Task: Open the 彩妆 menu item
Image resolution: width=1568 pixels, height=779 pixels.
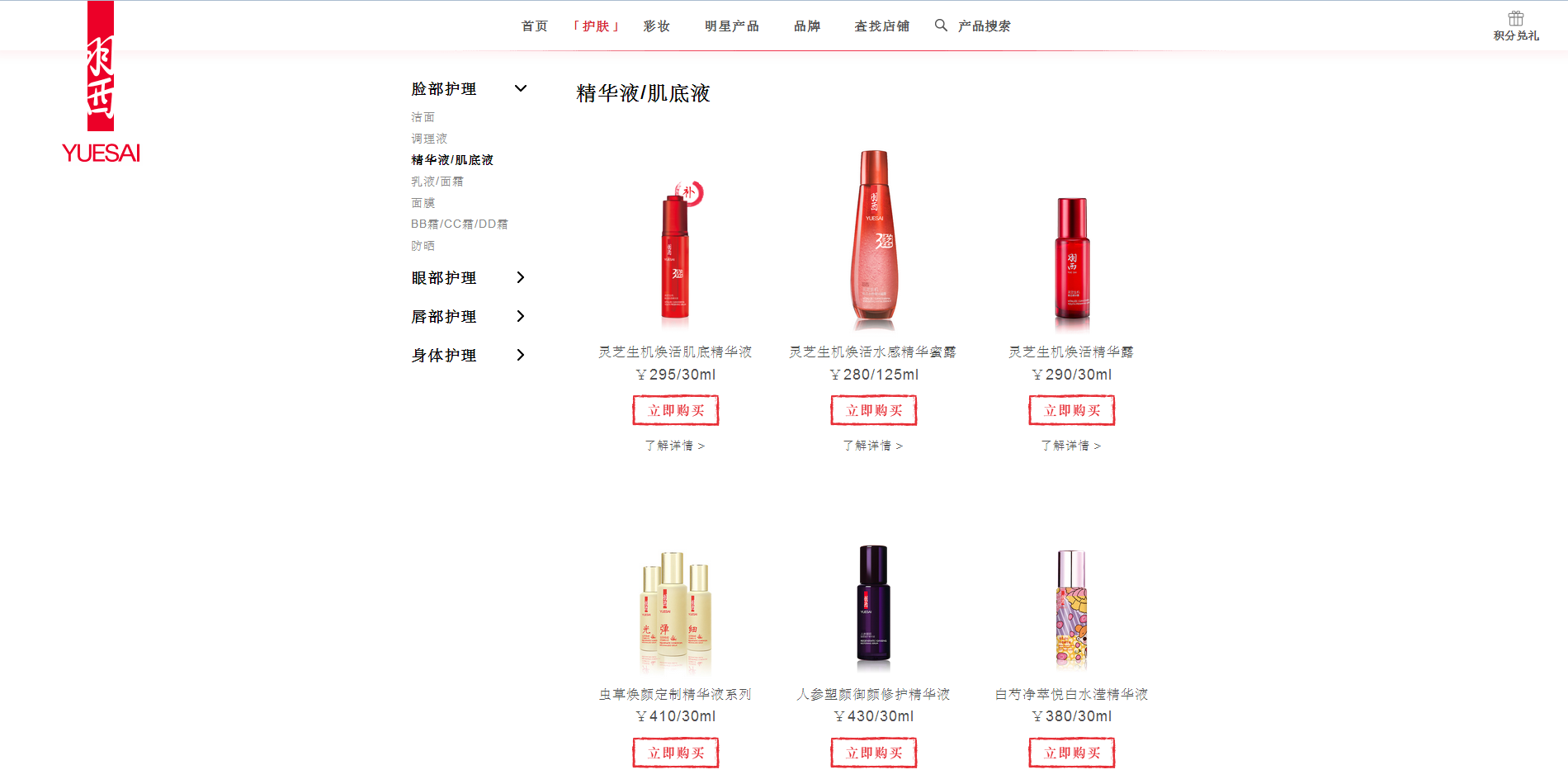Action: coord(657,26)
